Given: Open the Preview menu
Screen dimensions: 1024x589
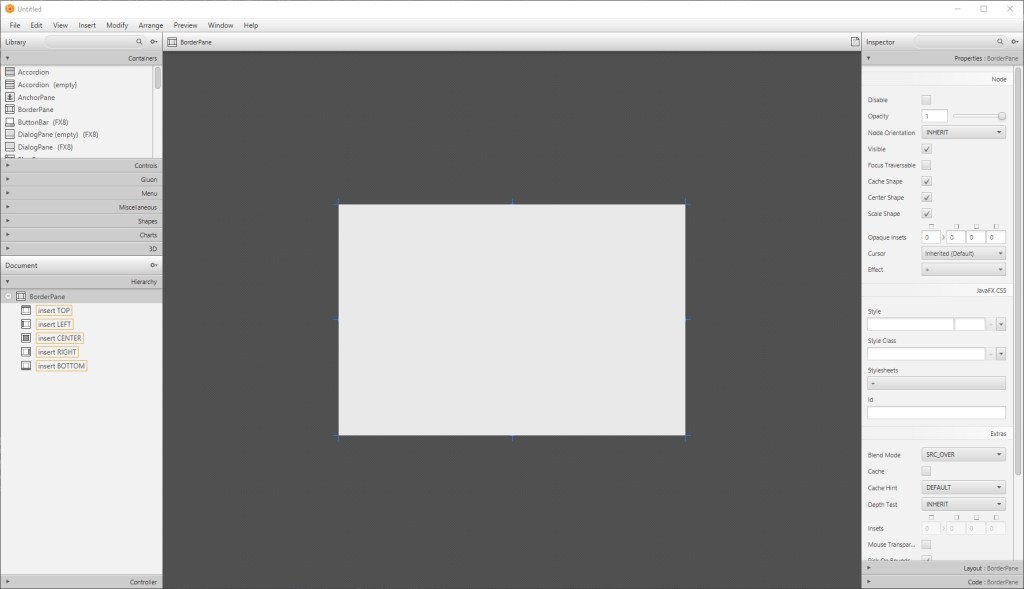Looking at the screenshot, I should [185, 25].
